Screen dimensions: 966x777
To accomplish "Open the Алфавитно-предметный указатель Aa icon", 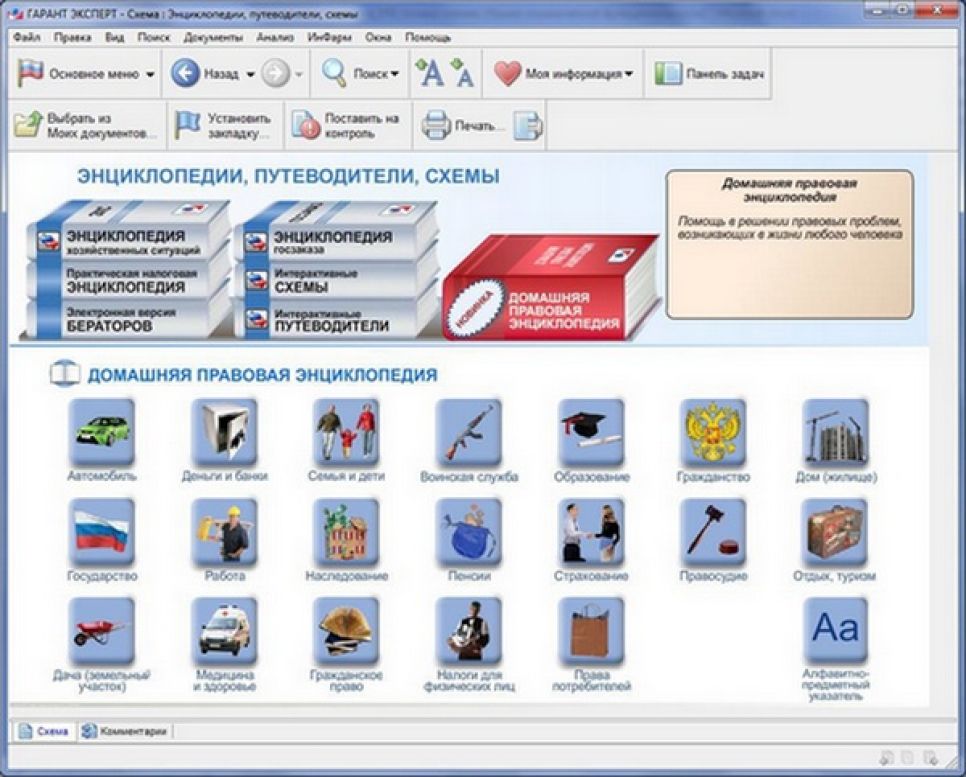I will click(835, 630).
